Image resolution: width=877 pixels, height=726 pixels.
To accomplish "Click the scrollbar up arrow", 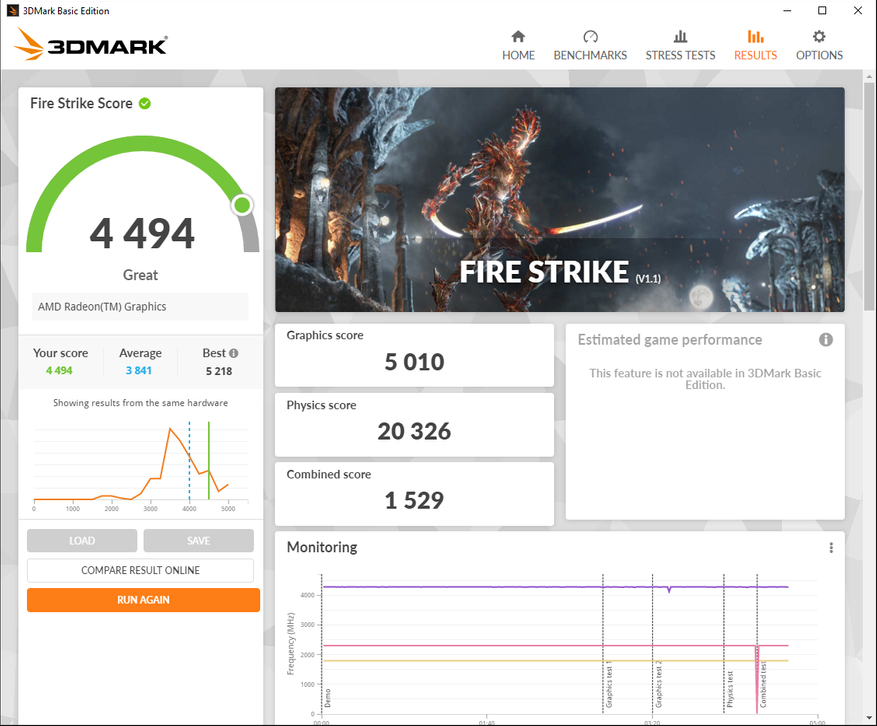I will click(869, 76).
